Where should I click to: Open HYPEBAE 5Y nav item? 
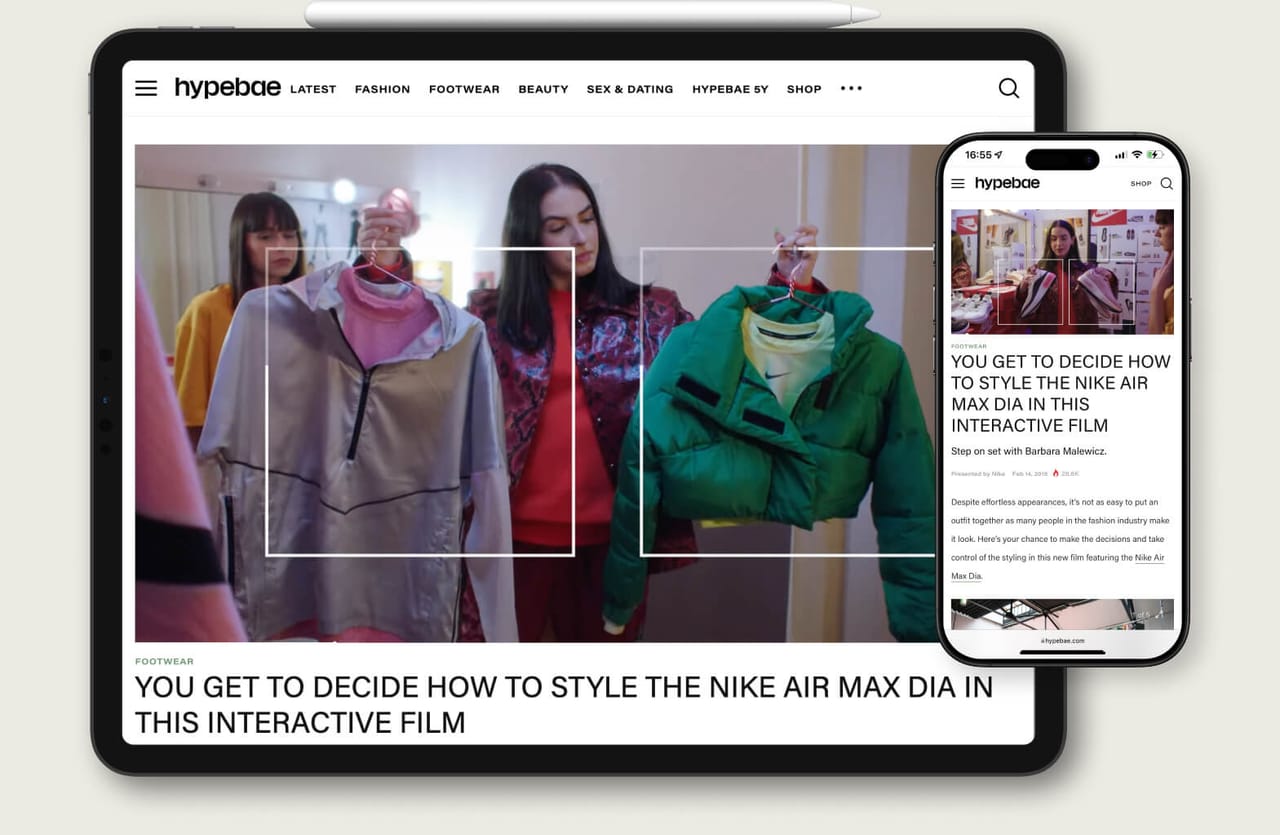click(730, 89)
